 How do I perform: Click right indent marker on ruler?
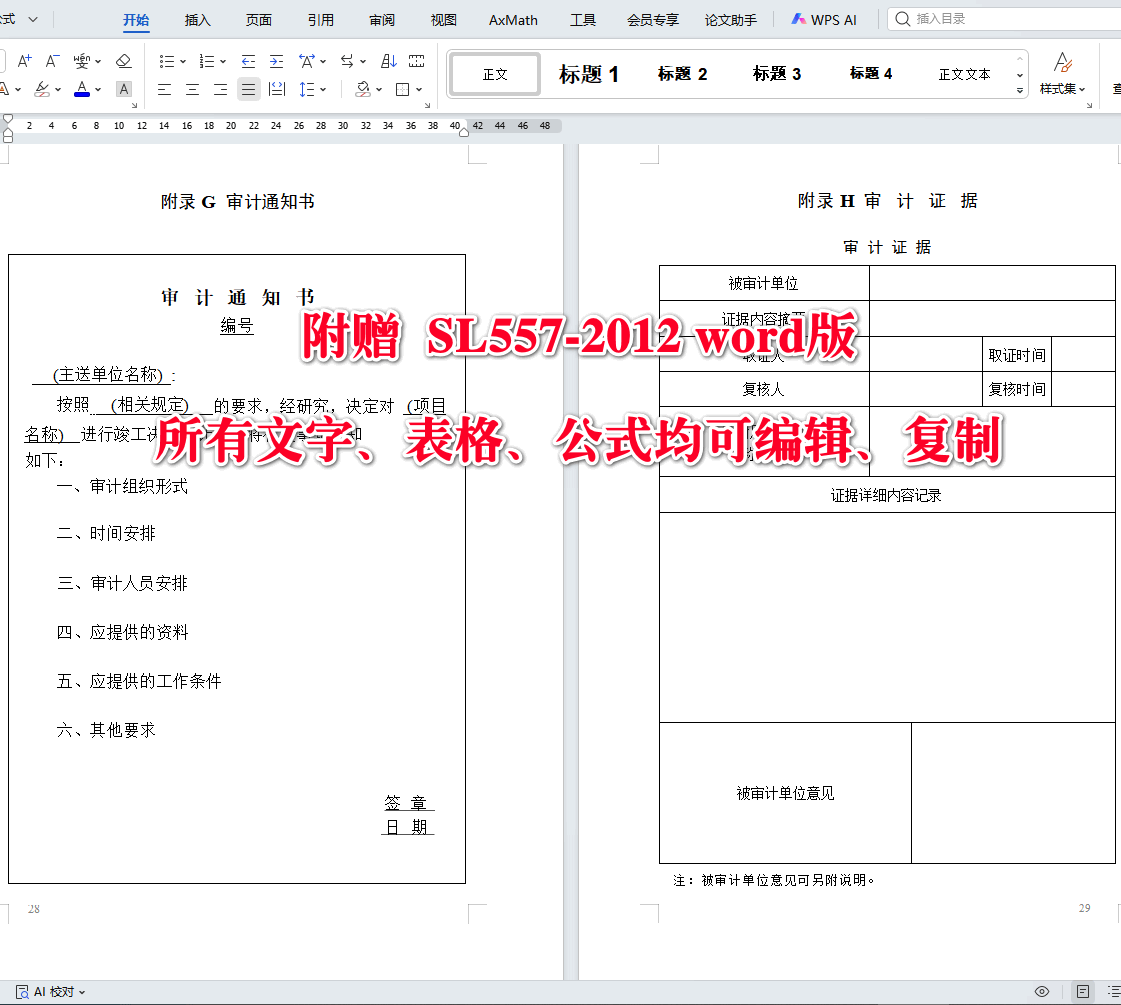tap(464, 132)
